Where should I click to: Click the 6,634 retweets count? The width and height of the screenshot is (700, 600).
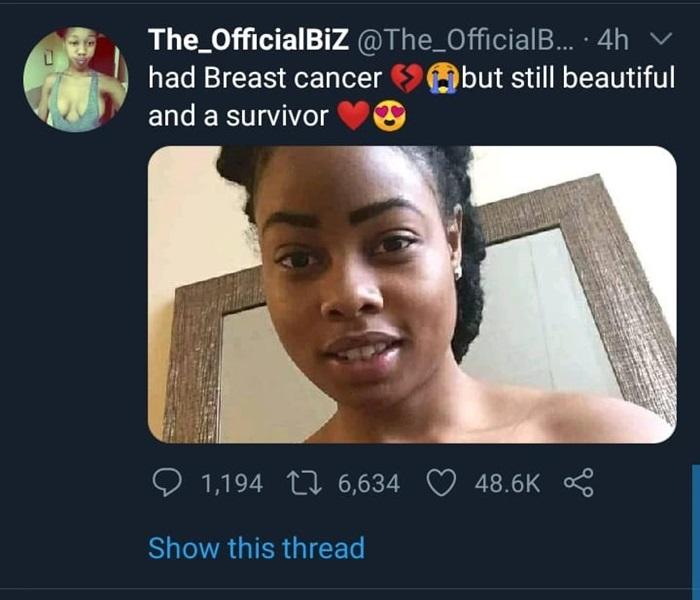coord(369,484)
